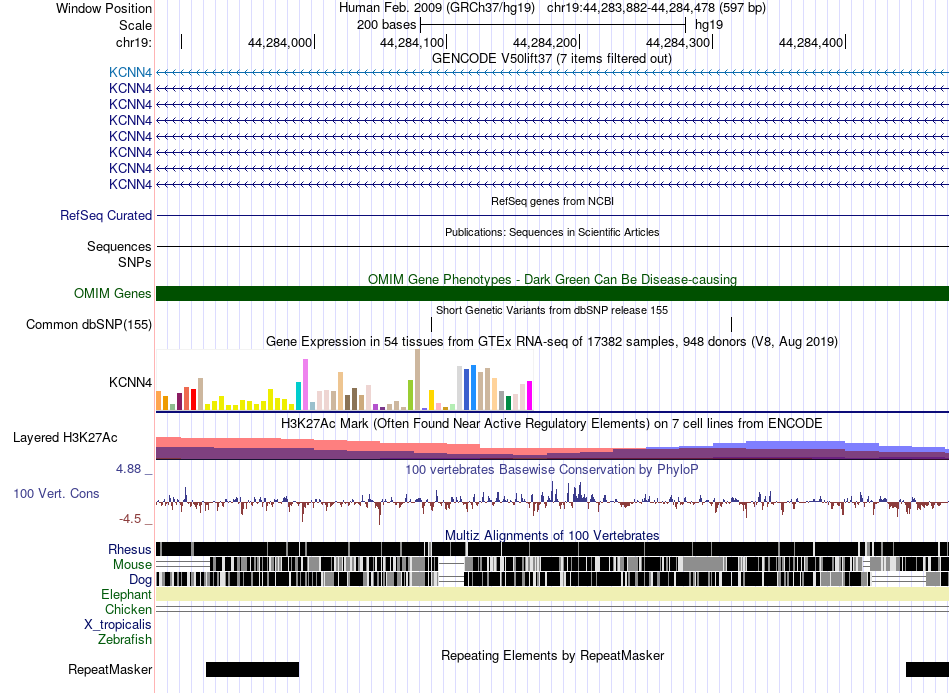Click the Dog species label

(141, 580)
